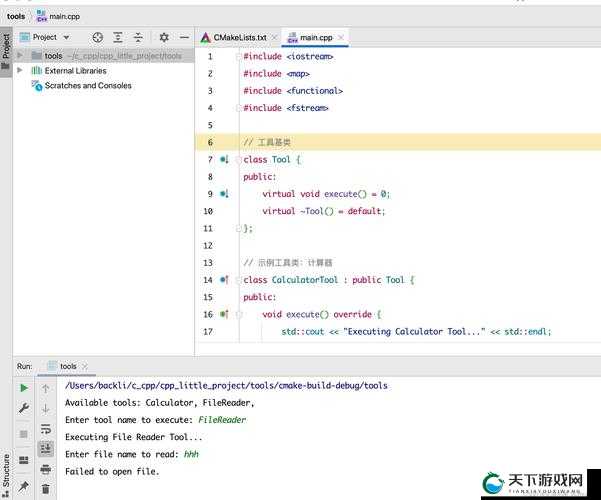Hide the Project panel with minus icon
This screenshot has height=500, width=601.
click(184, 37)
